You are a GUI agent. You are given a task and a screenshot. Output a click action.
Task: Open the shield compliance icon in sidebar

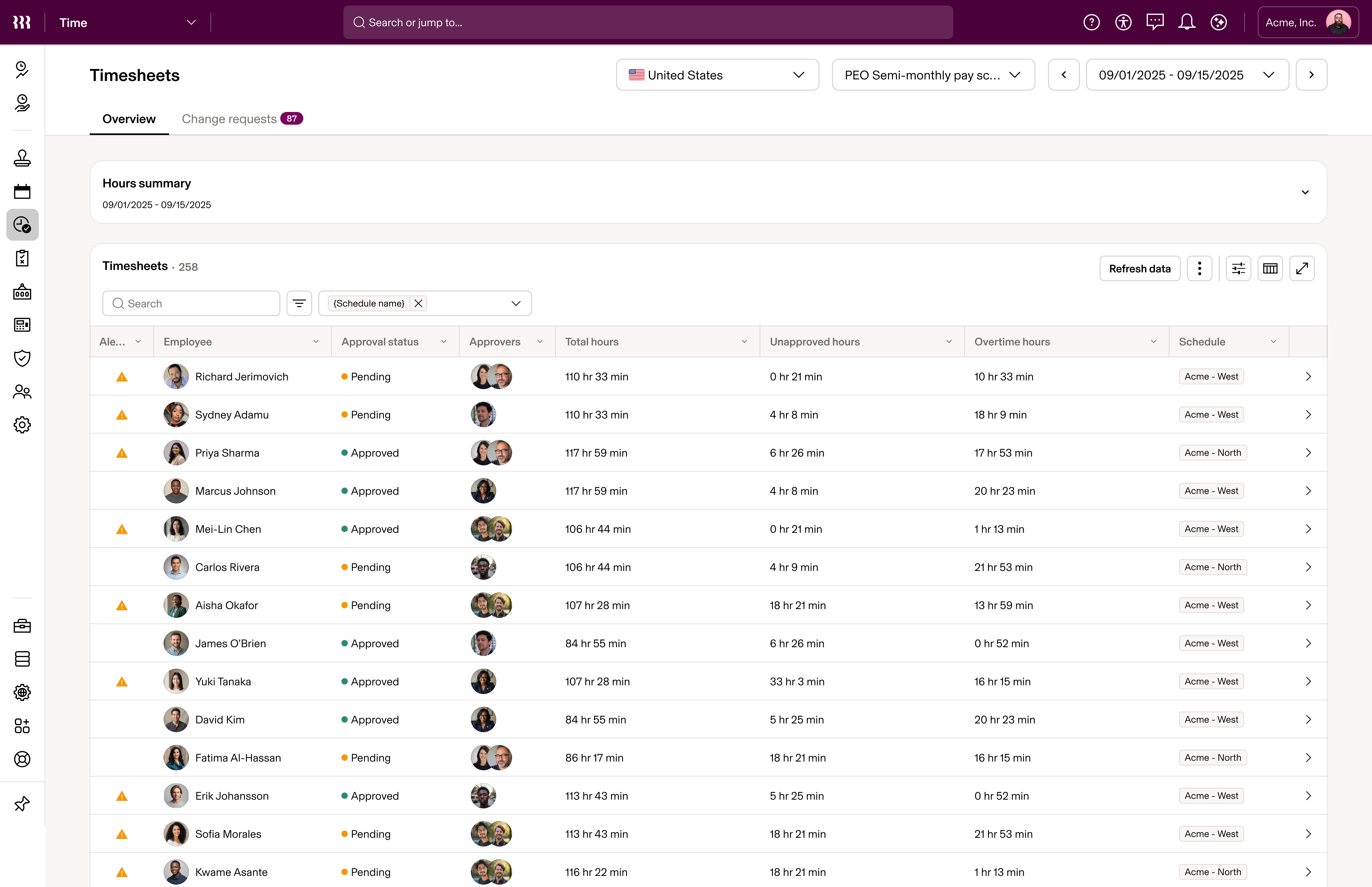coord(22,358)
